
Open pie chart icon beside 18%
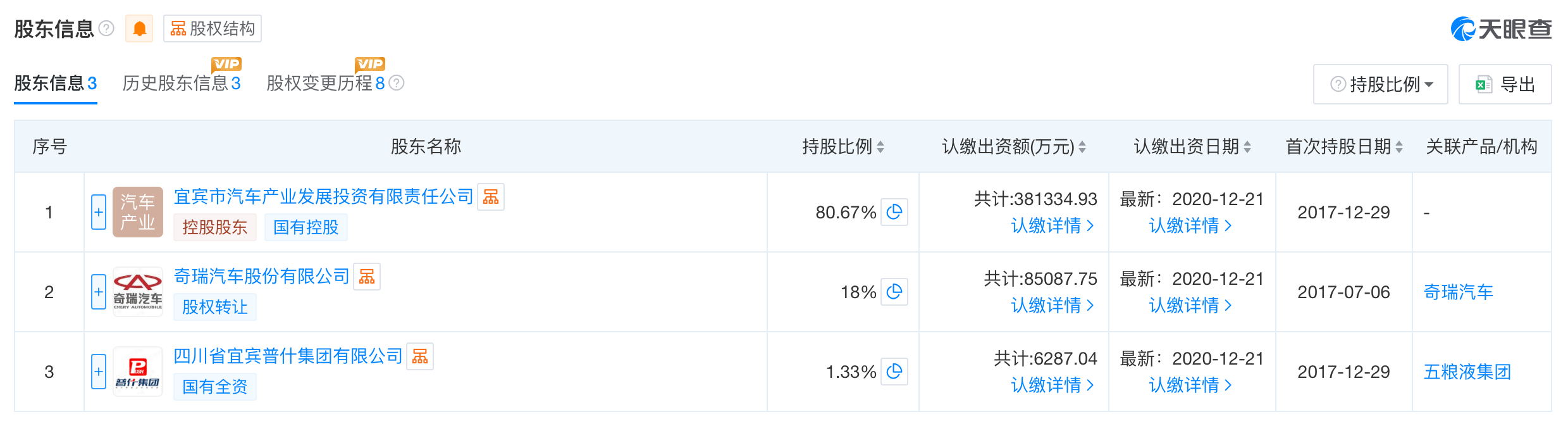click(x=894, y=292)
